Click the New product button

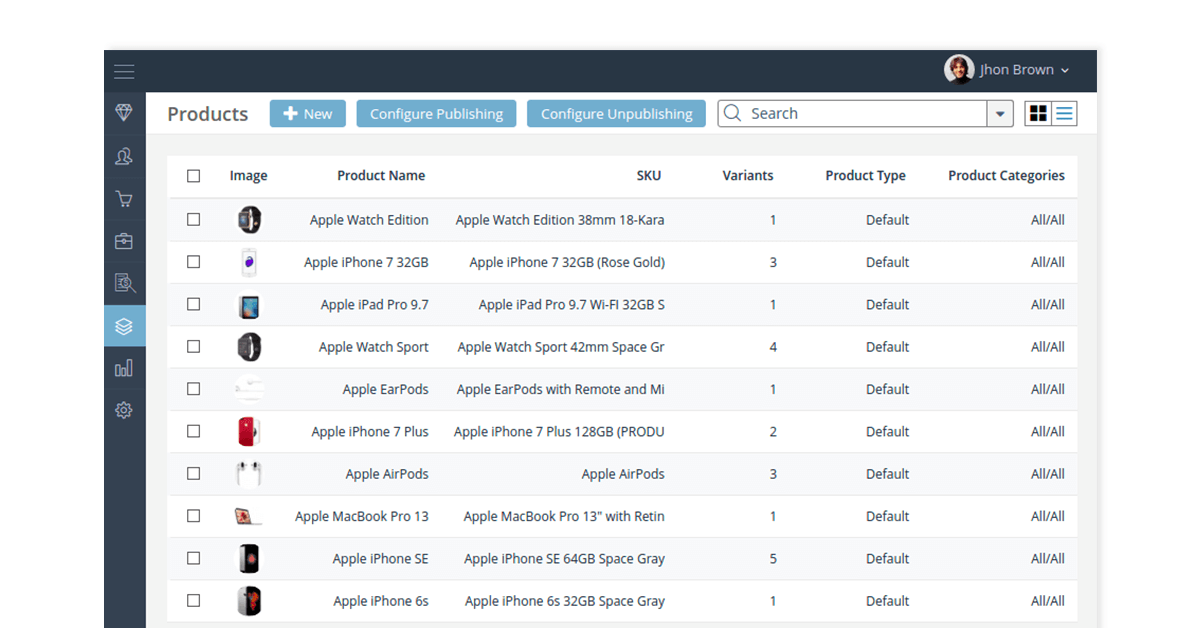click(308, 114)
